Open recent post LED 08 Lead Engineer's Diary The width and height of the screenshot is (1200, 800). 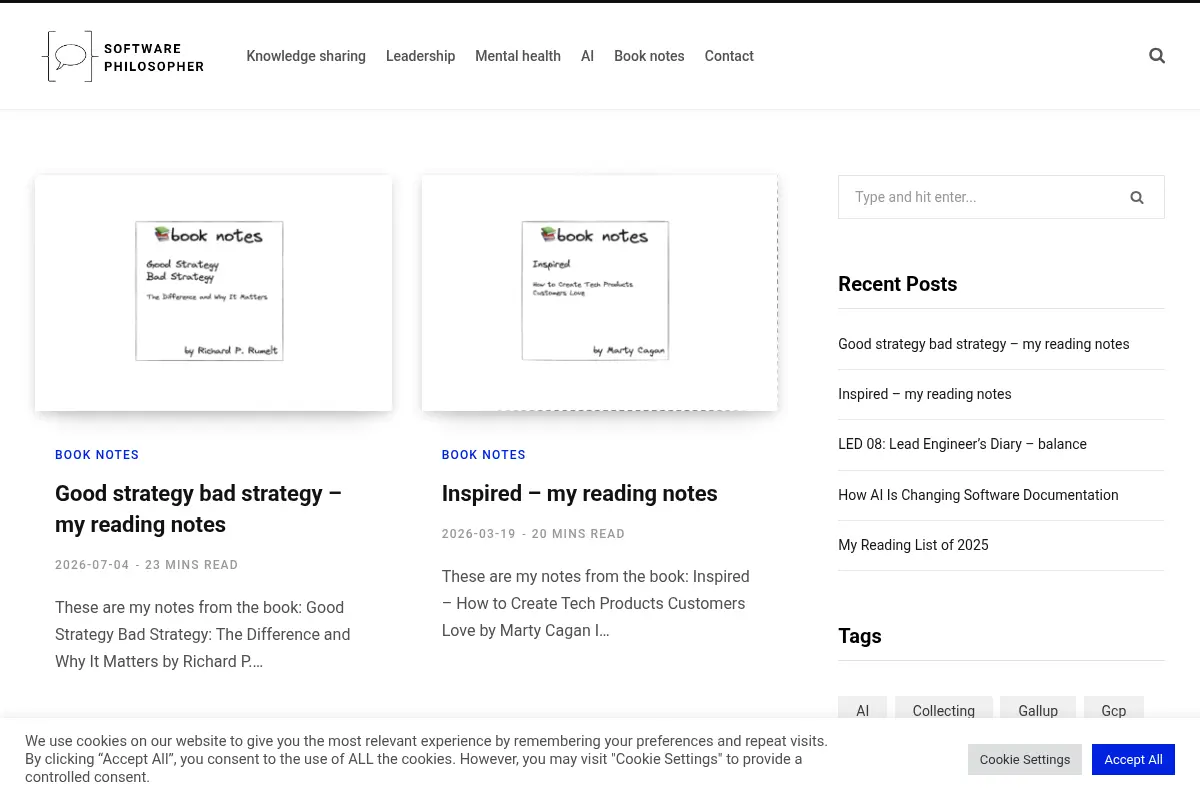pos(962,444)
